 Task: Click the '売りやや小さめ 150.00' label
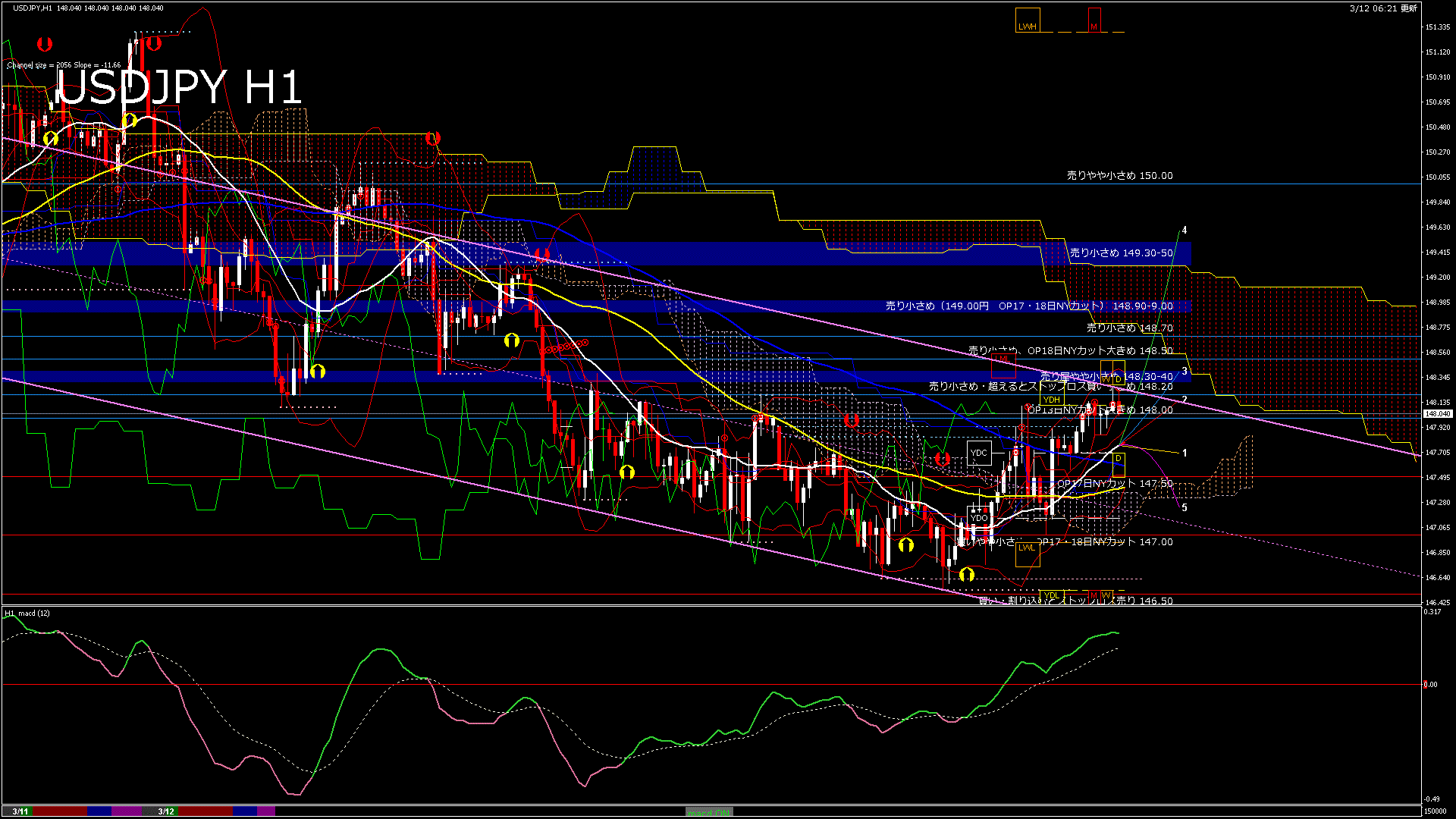point(1119,175)
